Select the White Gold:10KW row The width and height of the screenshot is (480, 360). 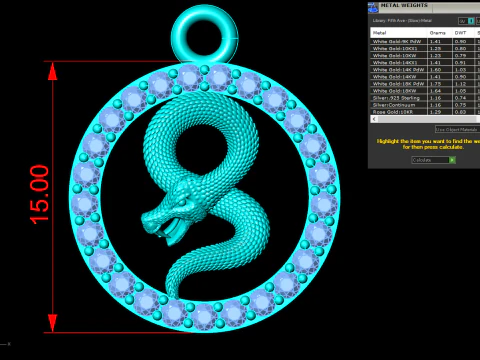(425, 56)
